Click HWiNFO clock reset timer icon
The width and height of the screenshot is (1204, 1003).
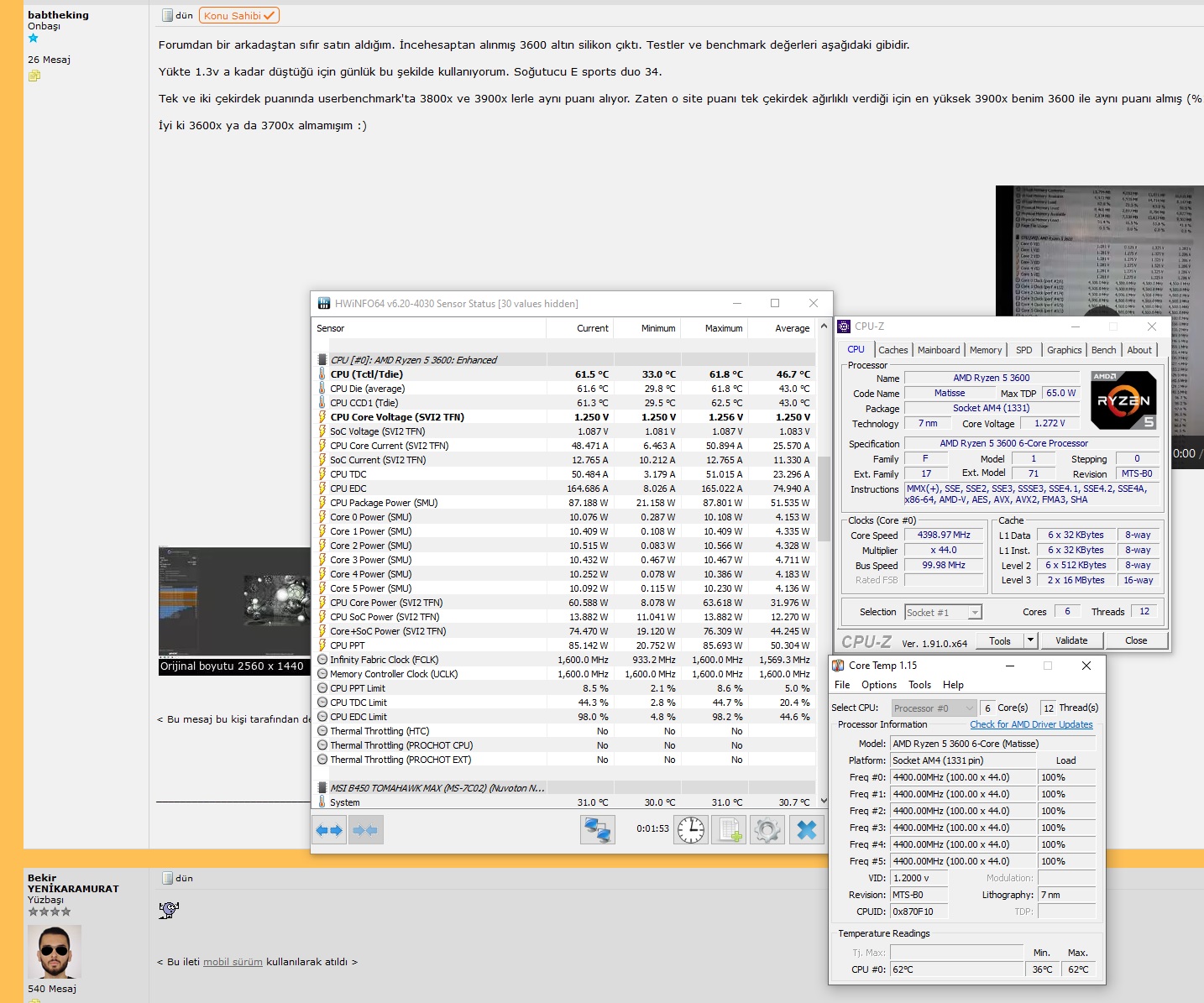coord(692,830)
